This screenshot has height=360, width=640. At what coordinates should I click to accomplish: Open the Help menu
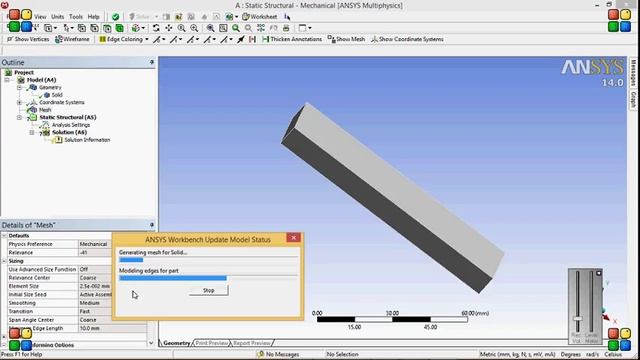pyautogui.click(x=93, y=17)
